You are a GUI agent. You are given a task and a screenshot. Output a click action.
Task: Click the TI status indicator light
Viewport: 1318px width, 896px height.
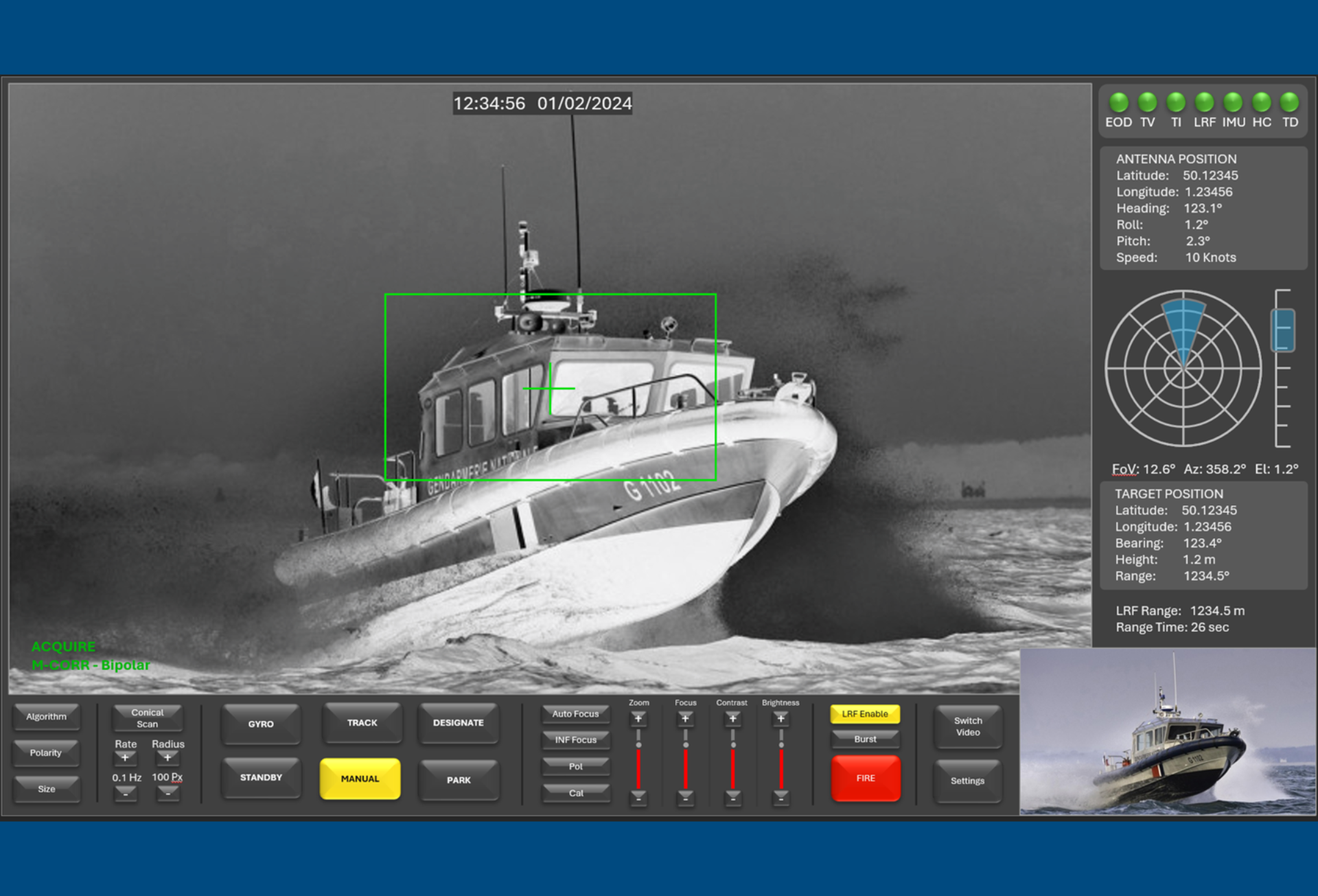pyautogui.click(x=1176, y=102)
